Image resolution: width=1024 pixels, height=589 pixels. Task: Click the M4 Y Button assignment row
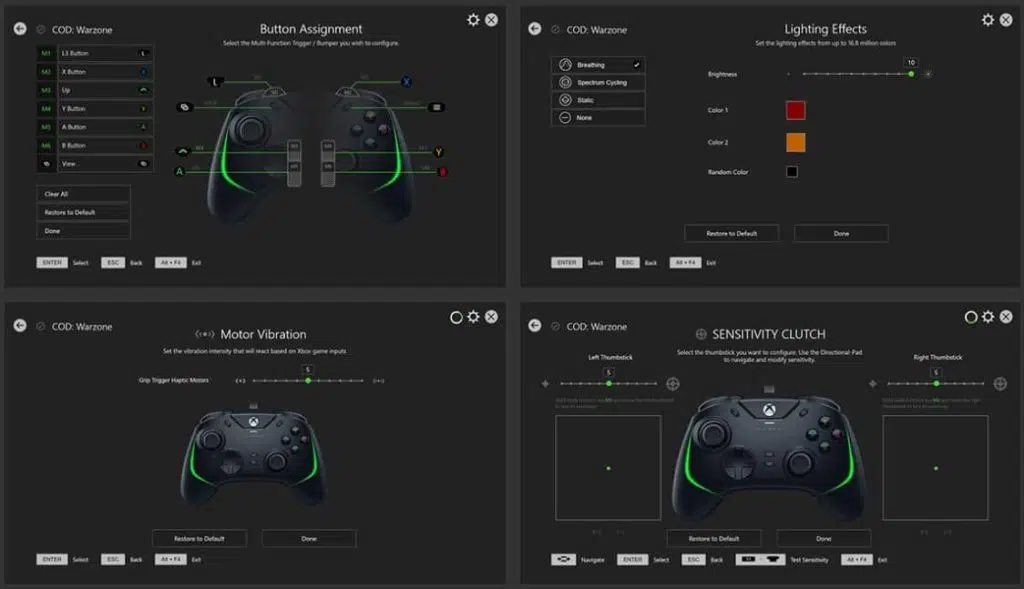95,108
